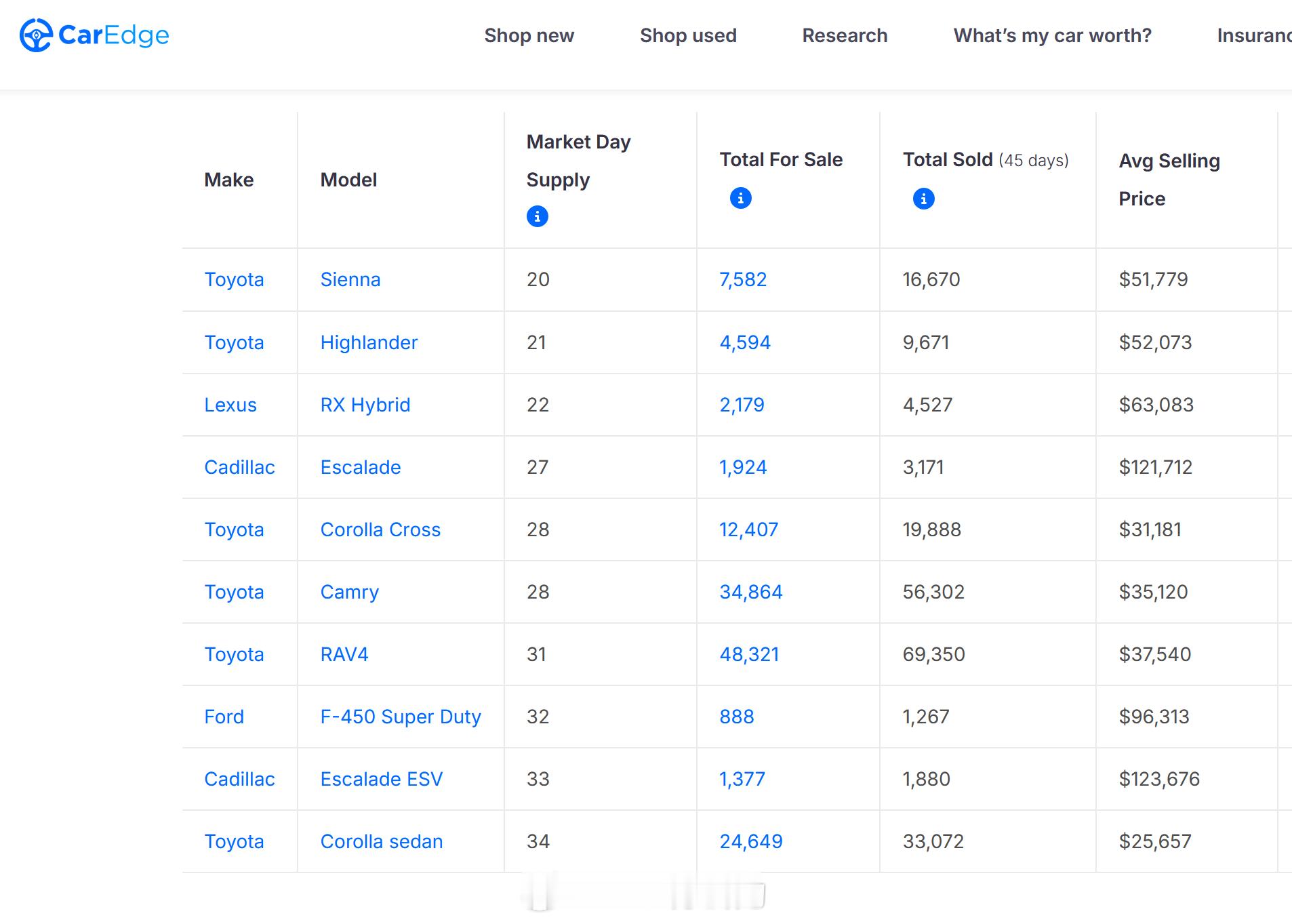Viewport: 1292px width, 924px height.
Task: Open Total Sold info icon
Action: (924, 199)
